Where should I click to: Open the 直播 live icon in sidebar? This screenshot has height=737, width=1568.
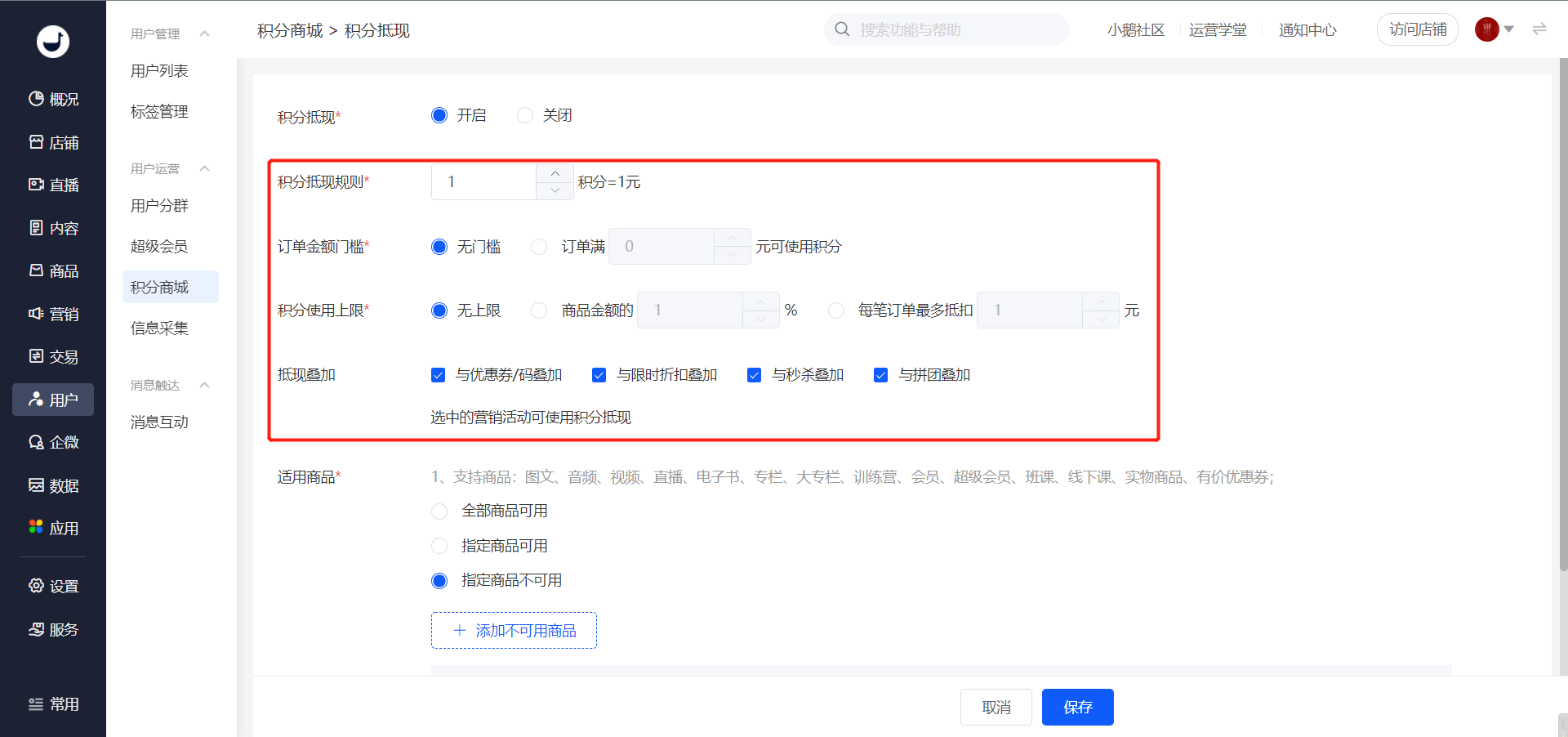point(36,185)
